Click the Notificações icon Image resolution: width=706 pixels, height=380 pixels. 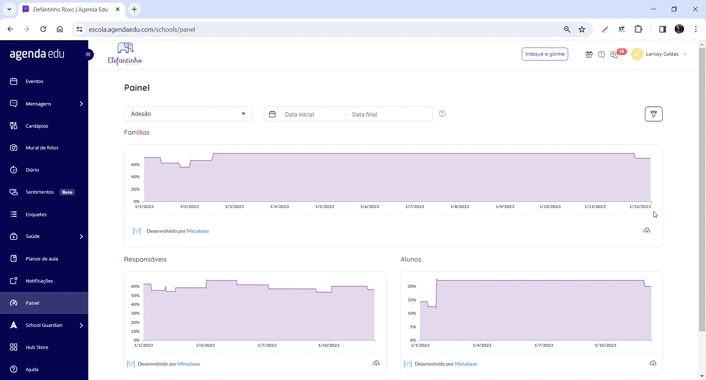14,280
